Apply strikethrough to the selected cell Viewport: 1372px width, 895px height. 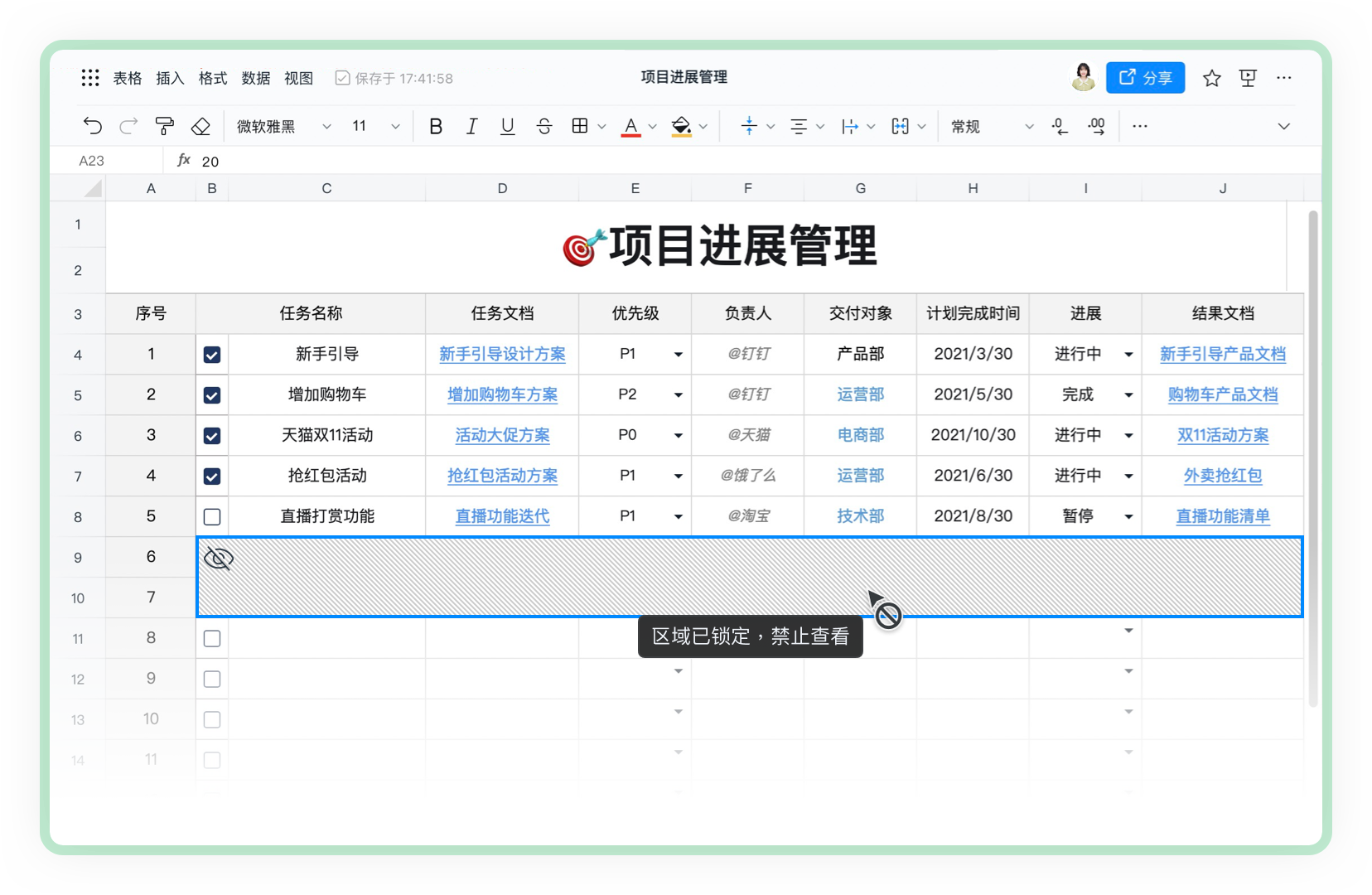coord(543,126)
